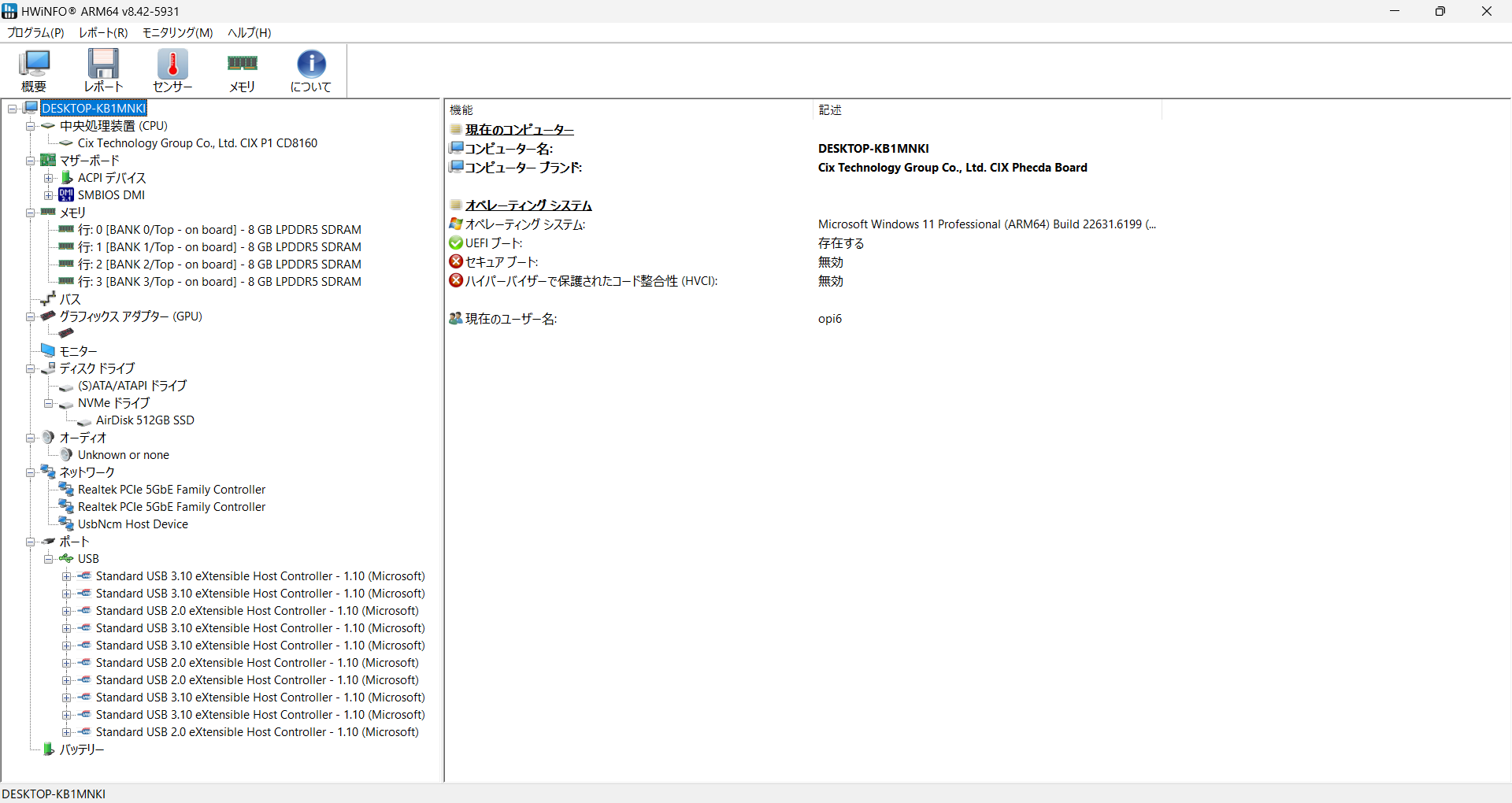The height and width of the screenshot is (803, 1512).
Task: Expand the ACPI デバイス node
Action: (49, 178)
